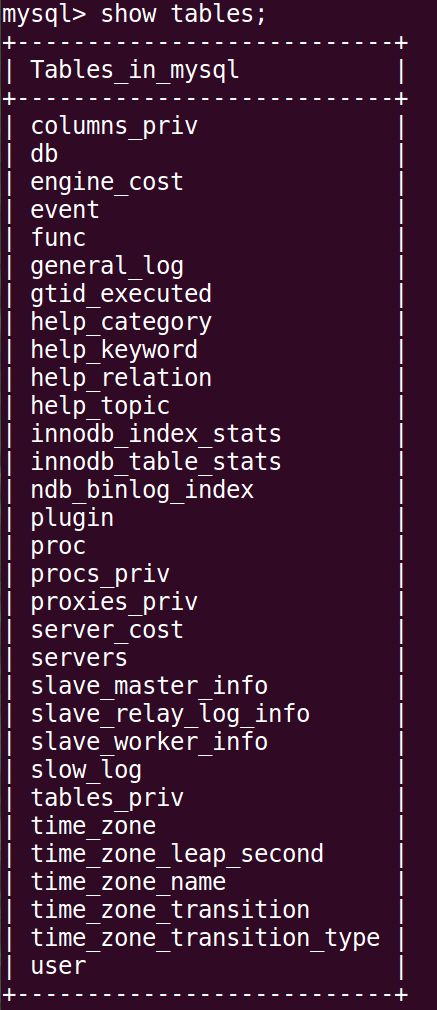Select the gtid_executed entry

click(121, 294)
